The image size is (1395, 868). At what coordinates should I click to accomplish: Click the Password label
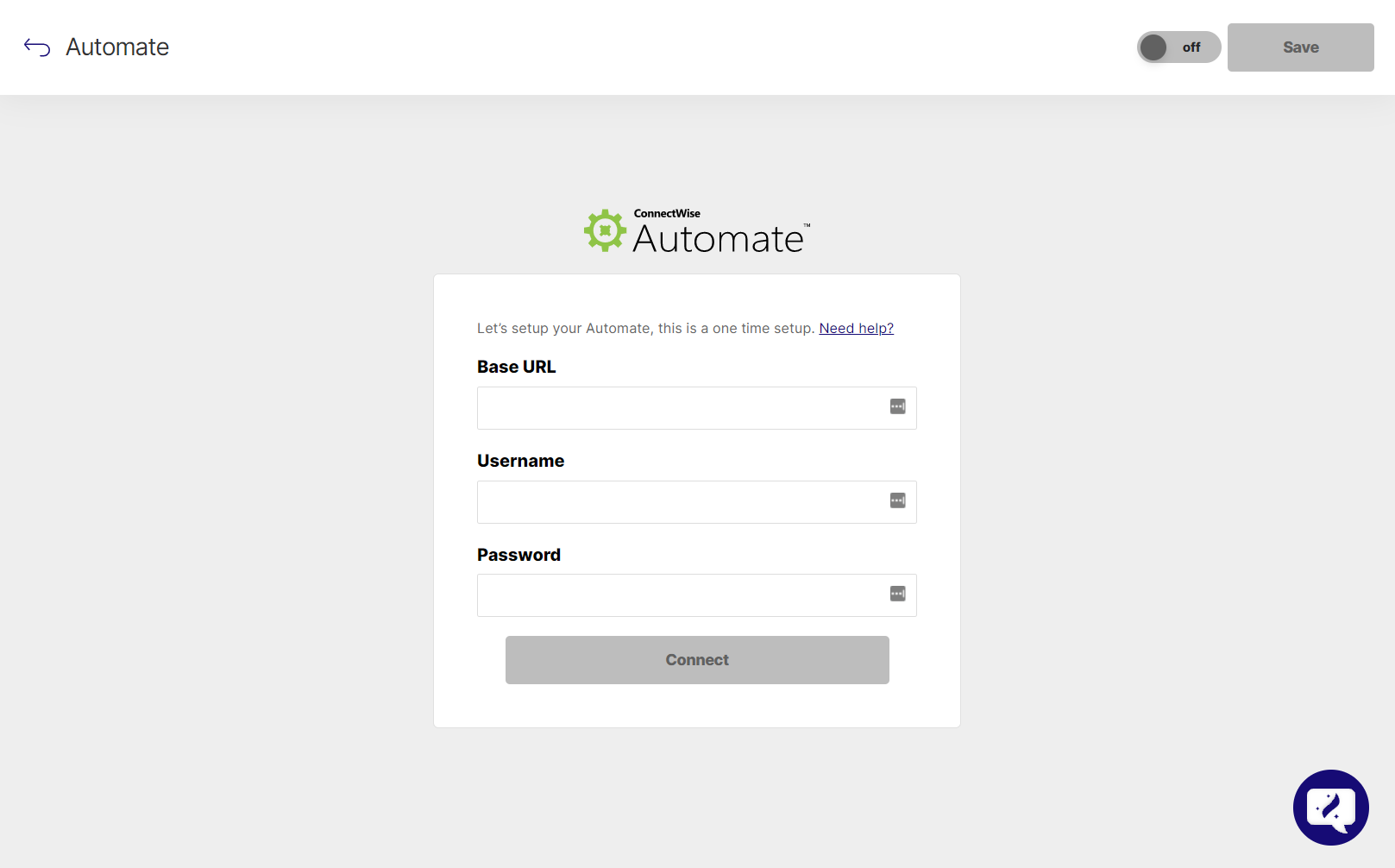point(518,555)
